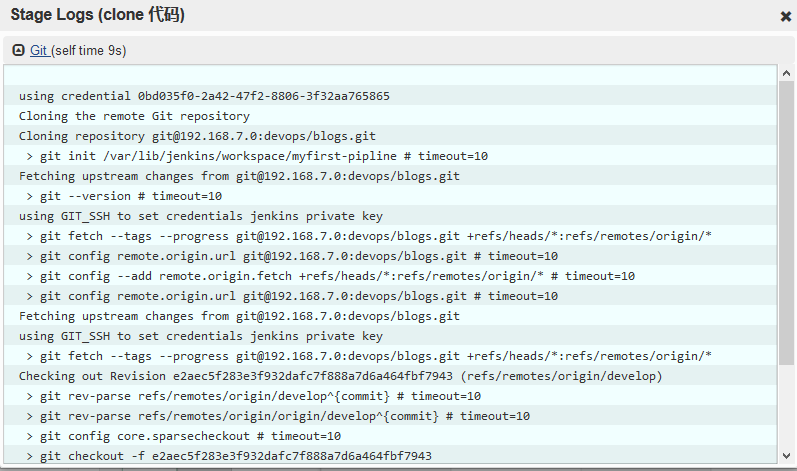Click the self time 9s label

coord(89,50)
